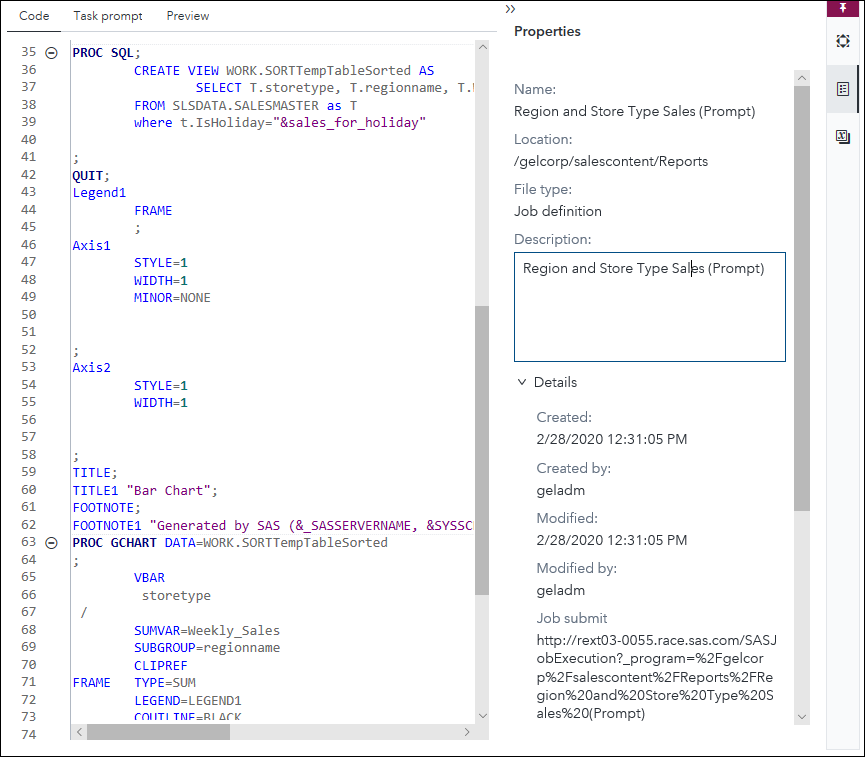Click the Modified by value geladm

[560, 590]
